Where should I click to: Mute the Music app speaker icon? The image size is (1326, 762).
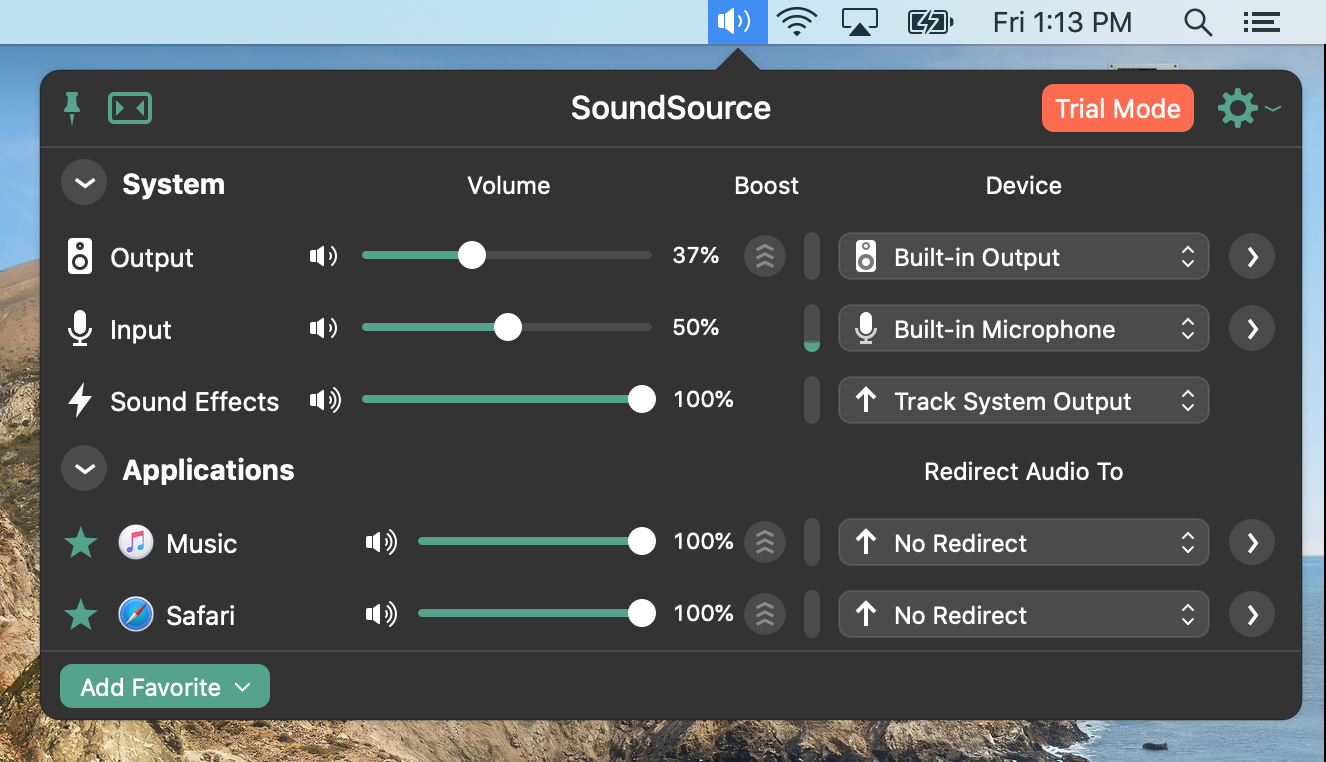tap(381, 543)
